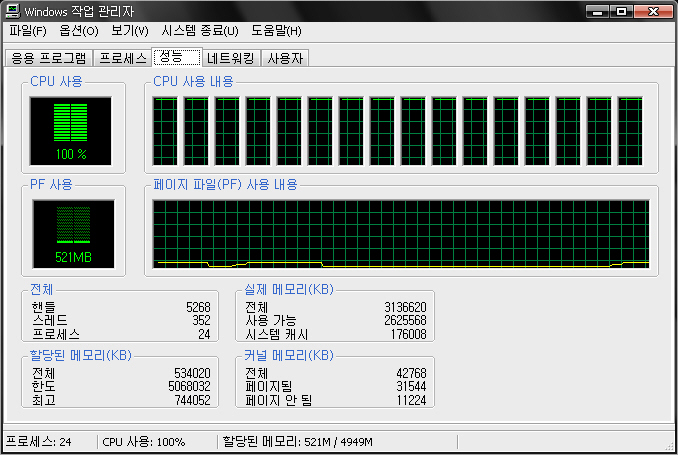Screen dimensions: 678x455
Task: Click the '사용 가능' label
Action: (x=271, y=320)
